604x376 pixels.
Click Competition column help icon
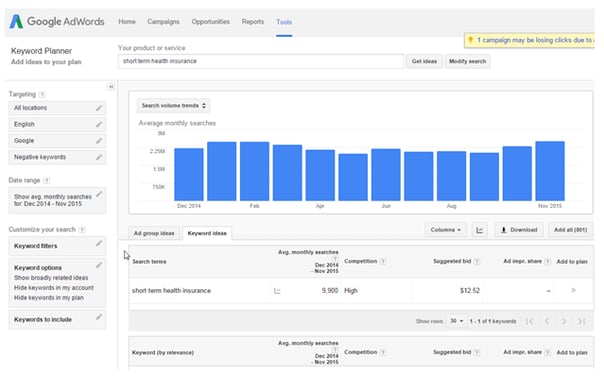tap(383, 262)
